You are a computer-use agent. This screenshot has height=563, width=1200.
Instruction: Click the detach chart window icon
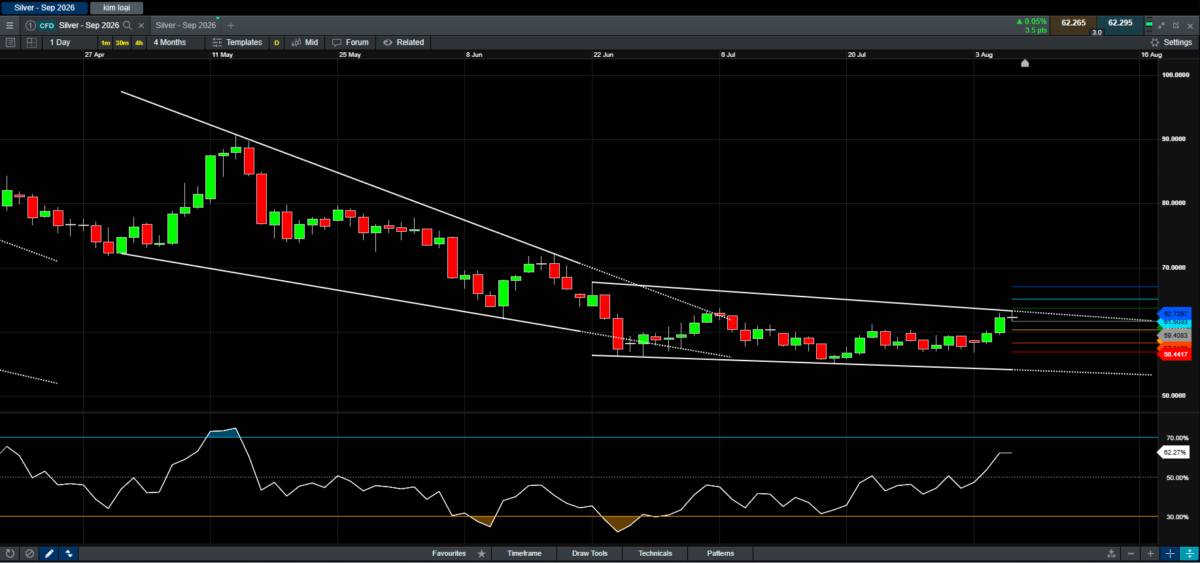click(1175, 24)
